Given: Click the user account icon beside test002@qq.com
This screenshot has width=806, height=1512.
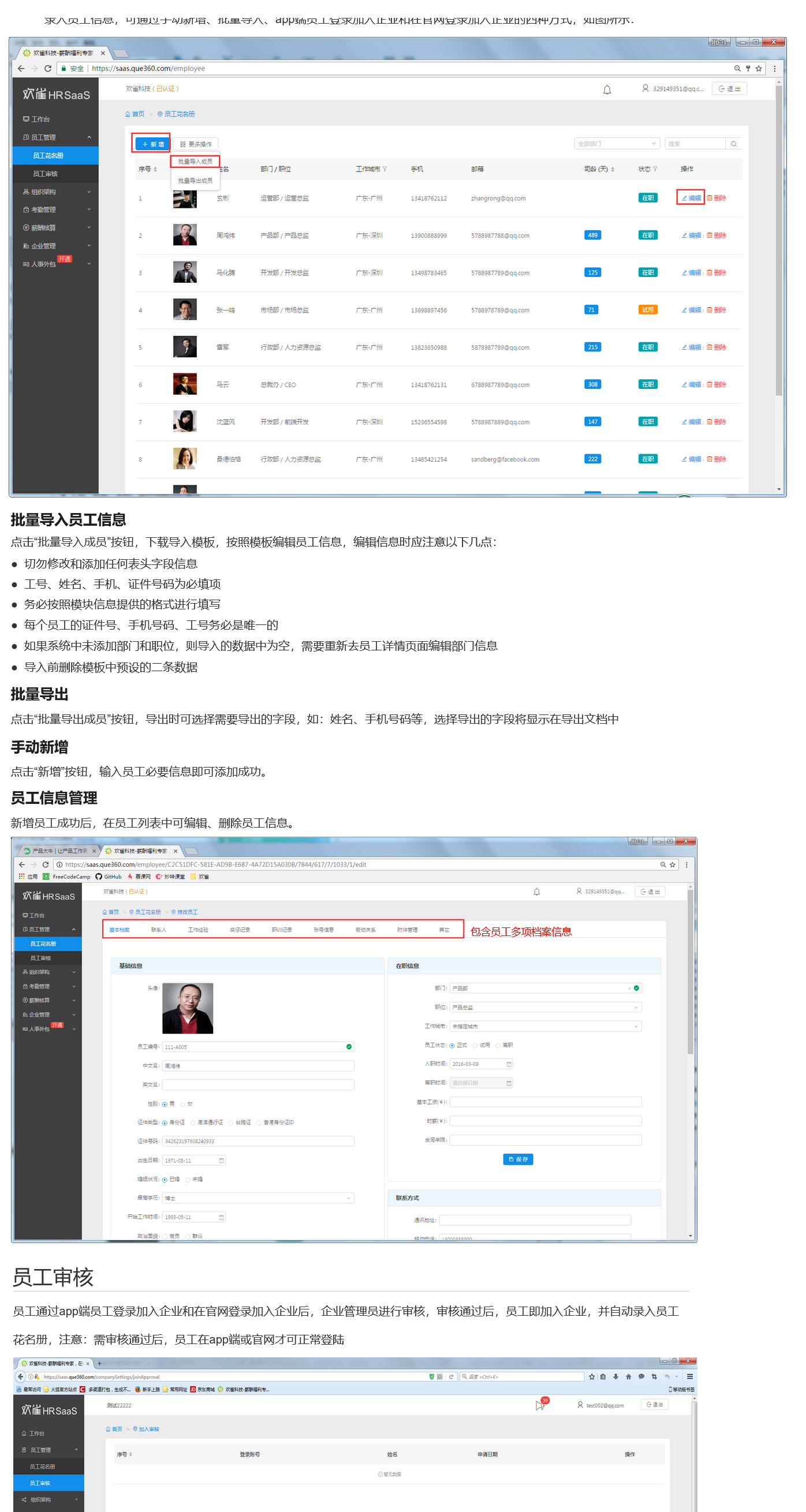Looking at the screenshot, I should pyautogui.click(x=580, y=1405).
